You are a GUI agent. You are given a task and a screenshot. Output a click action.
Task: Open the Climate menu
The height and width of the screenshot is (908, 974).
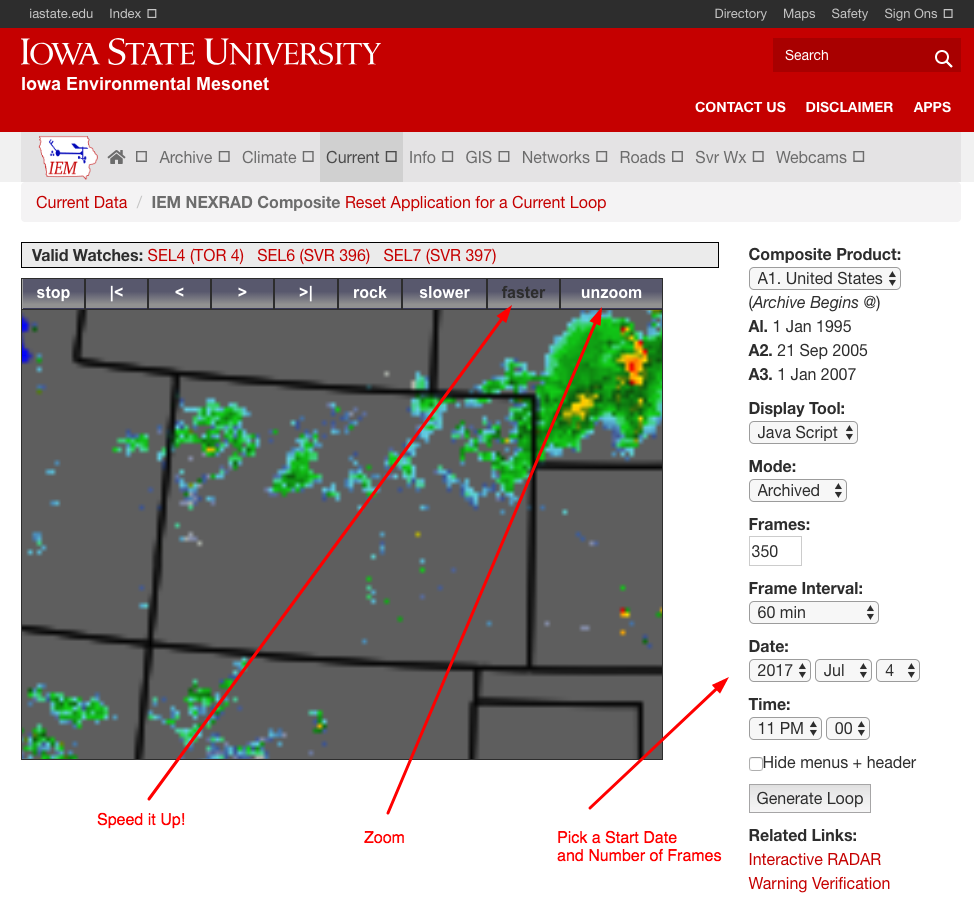click(277, 157)
